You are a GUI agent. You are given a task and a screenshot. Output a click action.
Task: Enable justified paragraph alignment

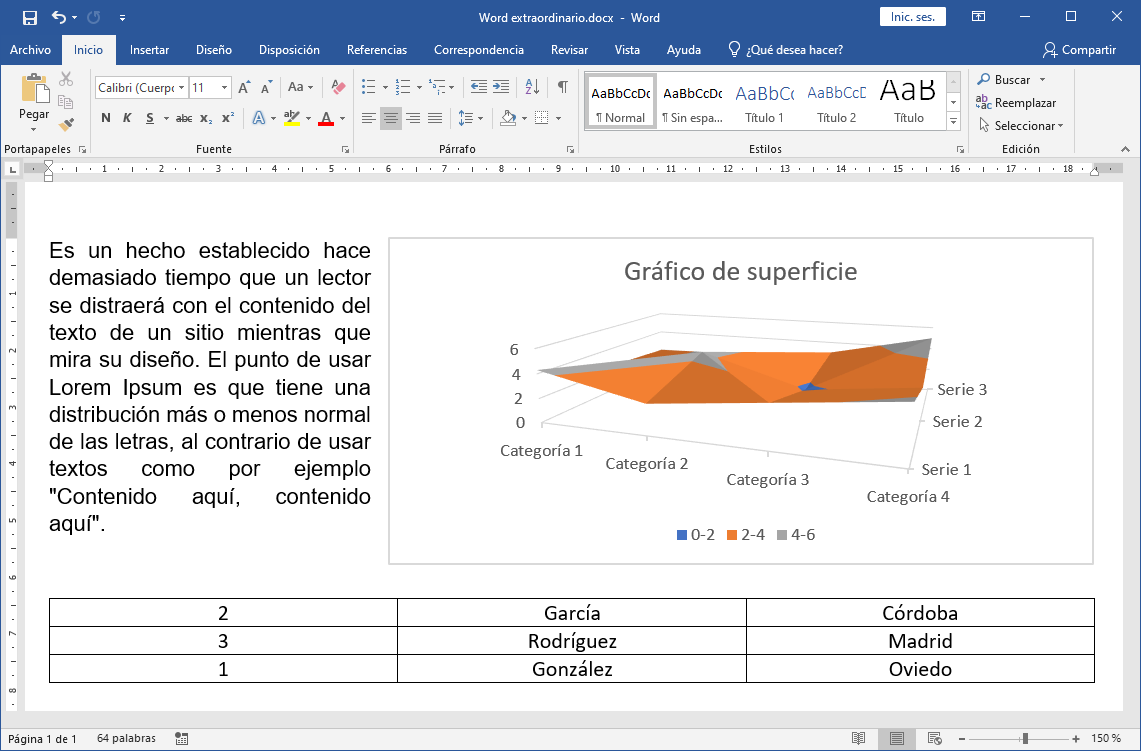pos(435,118)
